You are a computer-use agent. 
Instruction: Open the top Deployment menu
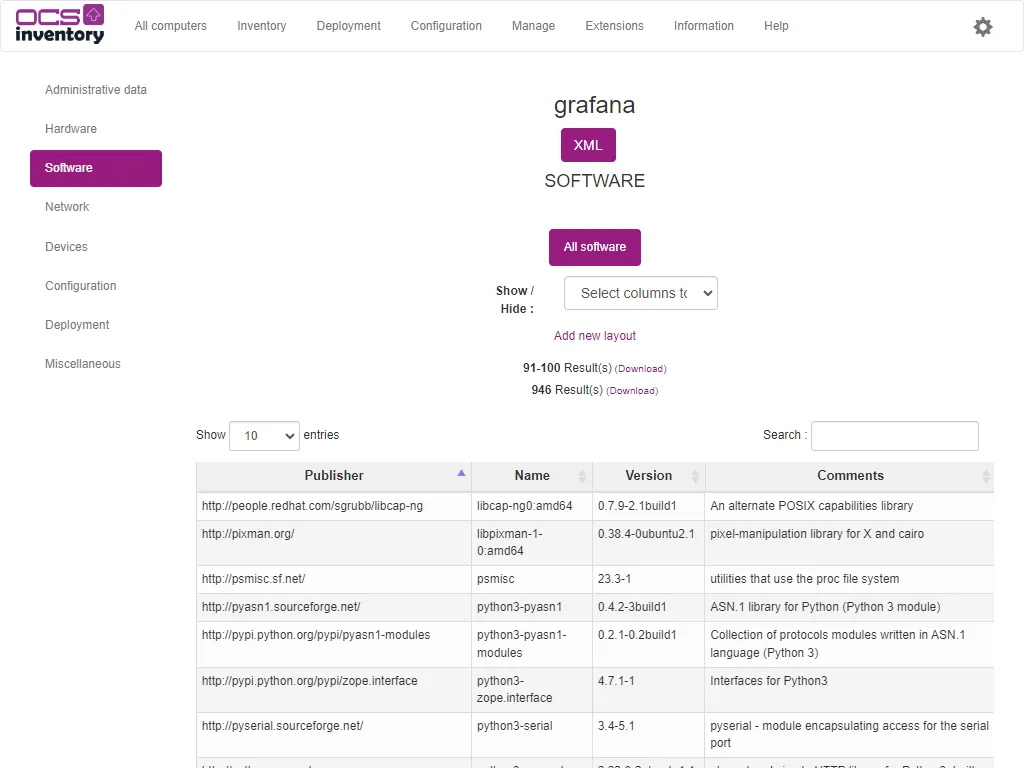click(x=348, y=26)
